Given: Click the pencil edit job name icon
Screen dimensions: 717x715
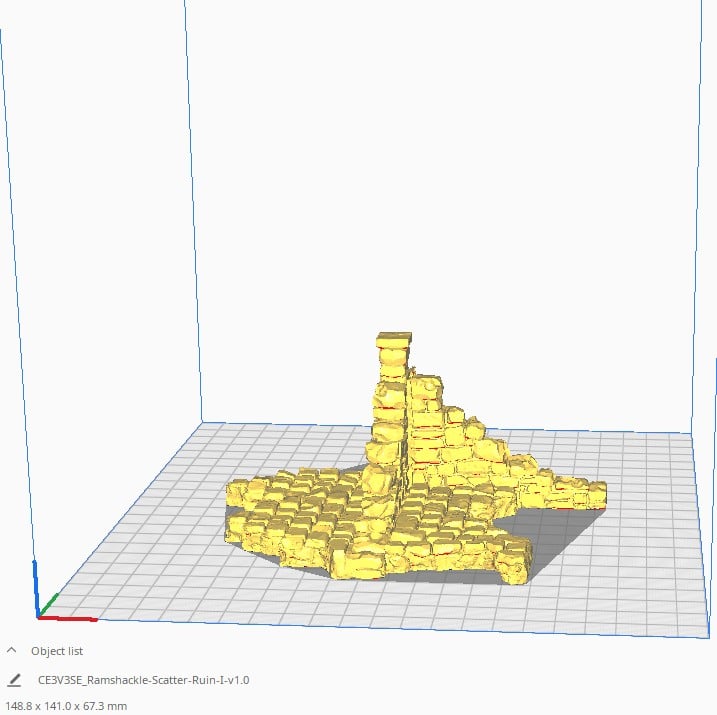Looking at the screenshot, I should click(x=14, y=680).
